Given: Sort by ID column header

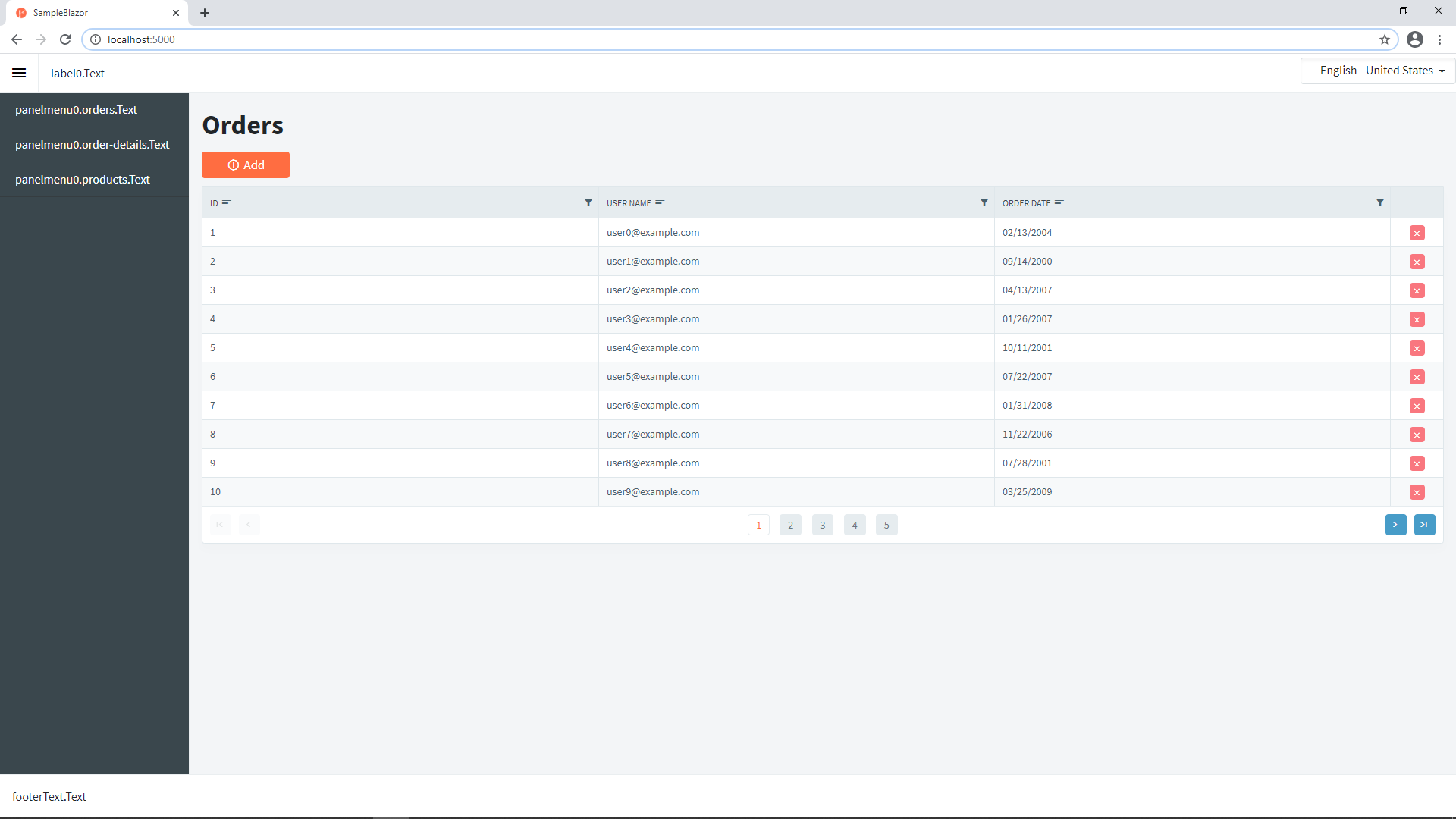Looking at the screenshot, I should point(220,203).
